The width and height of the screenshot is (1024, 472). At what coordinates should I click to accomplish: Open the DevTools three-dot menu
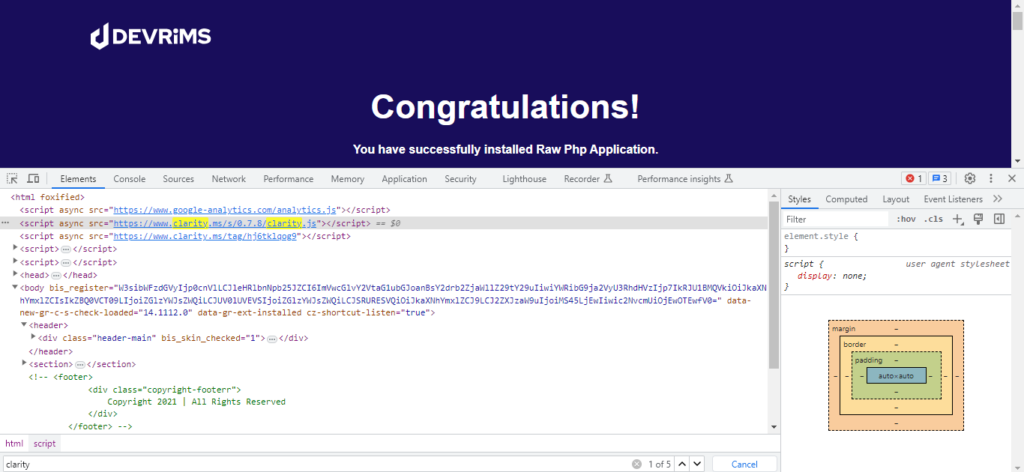click(x=991, y=179)
